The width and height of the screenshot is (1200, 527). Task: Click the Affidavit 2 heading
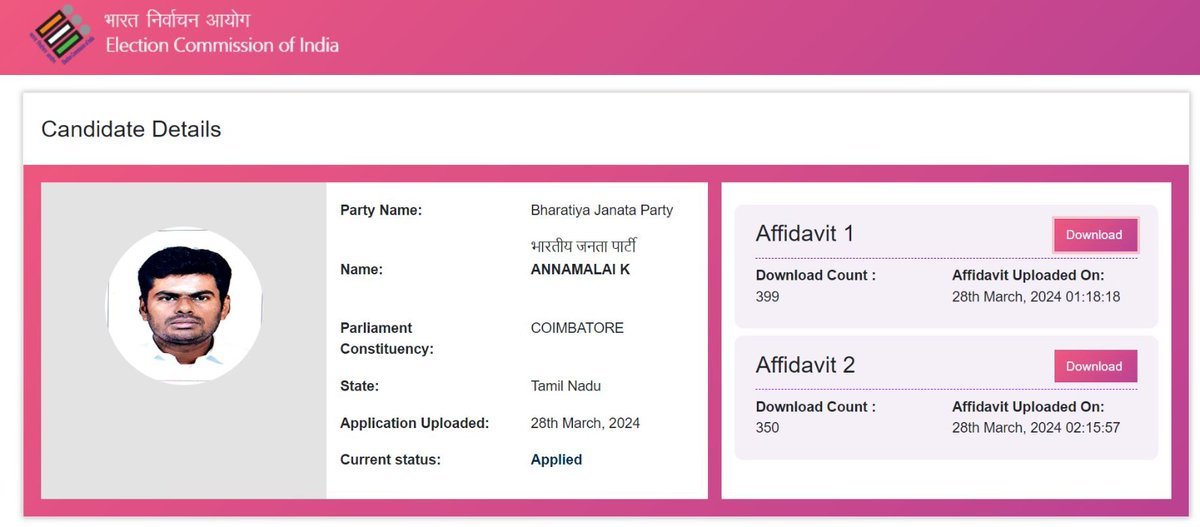coord(805,365)
